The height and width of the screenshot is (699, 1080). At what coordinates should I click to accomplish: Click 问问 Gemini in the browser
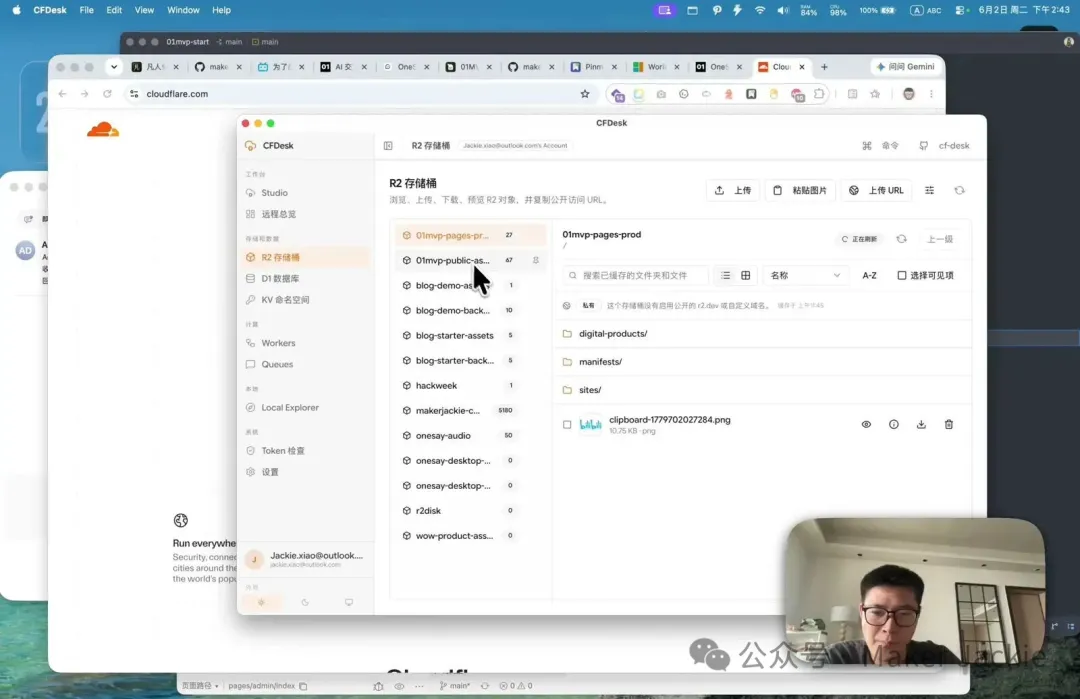coord(904,67)
